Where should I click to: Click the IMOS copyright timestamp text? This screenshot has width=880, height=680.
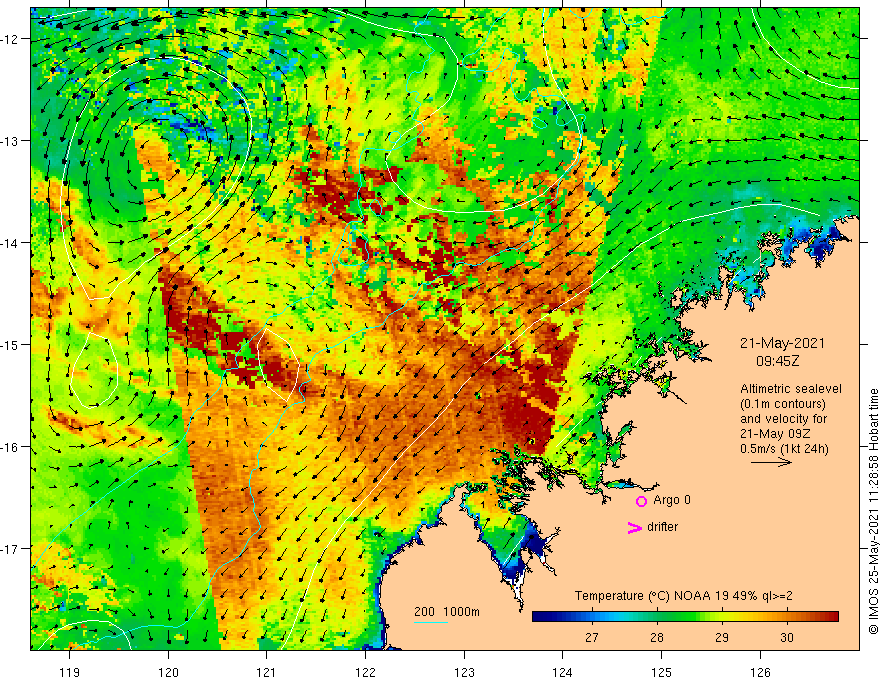tap(873, 512)
